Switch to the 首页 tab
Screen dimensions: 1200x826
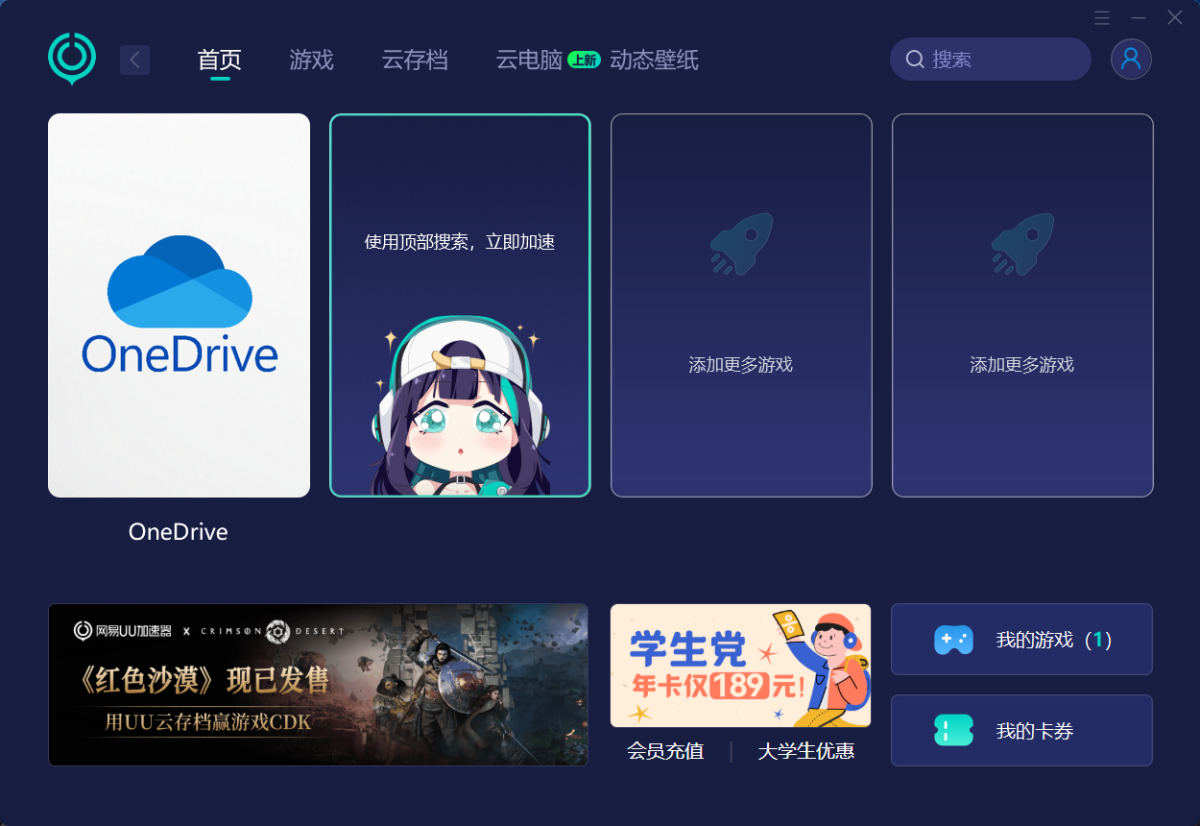coord(220,60)
